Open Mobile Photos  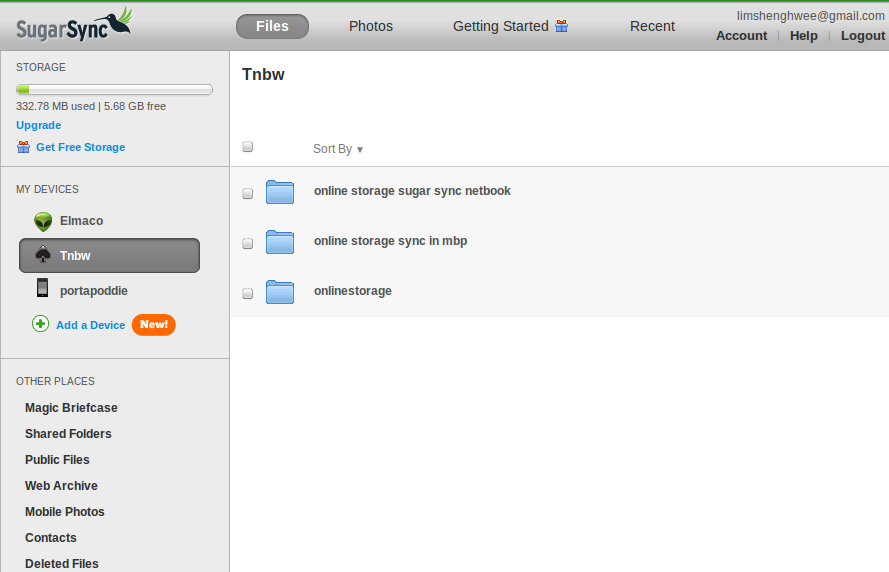65,512
